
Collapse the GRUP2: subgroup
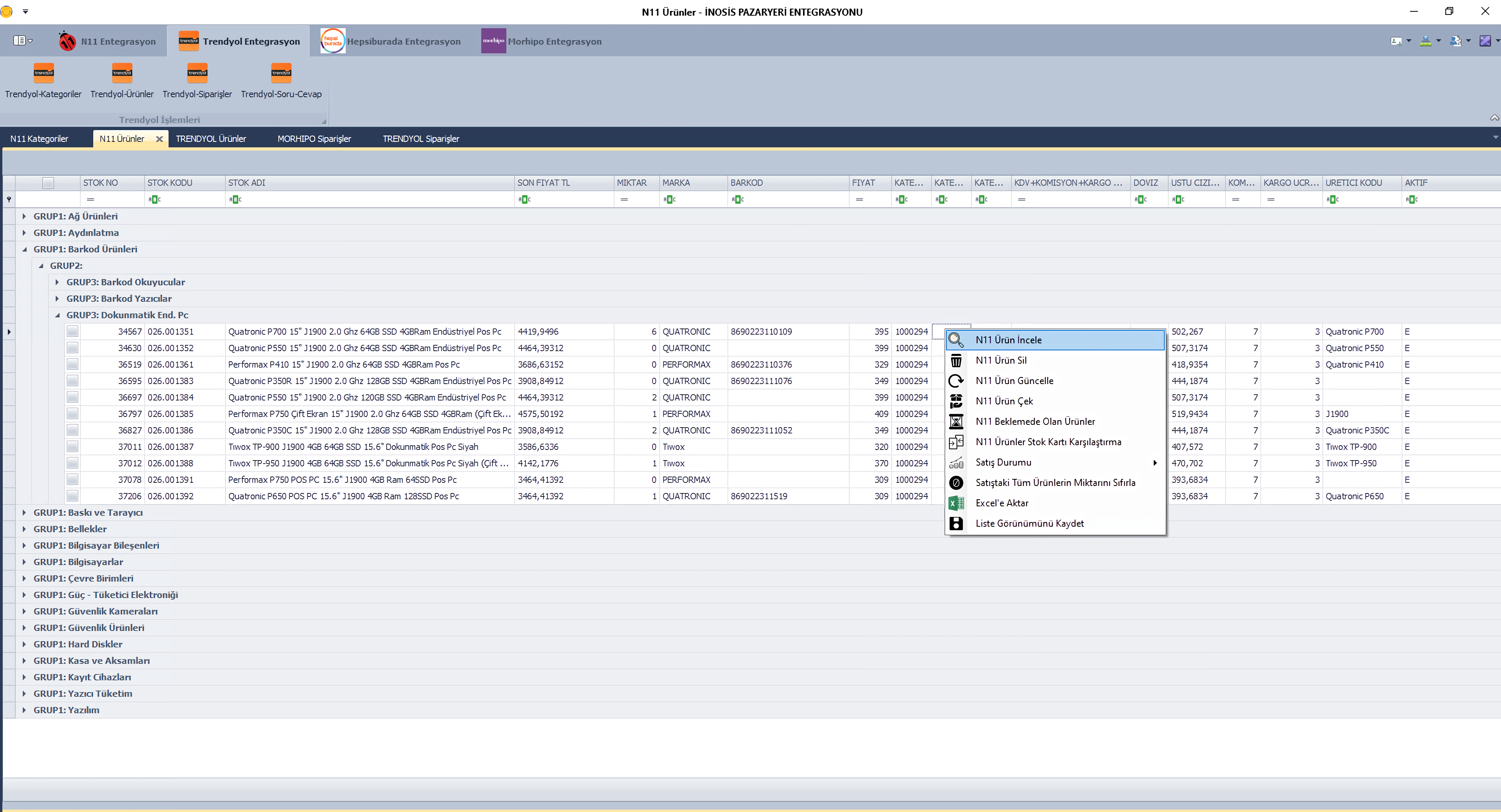click(41, 266)
